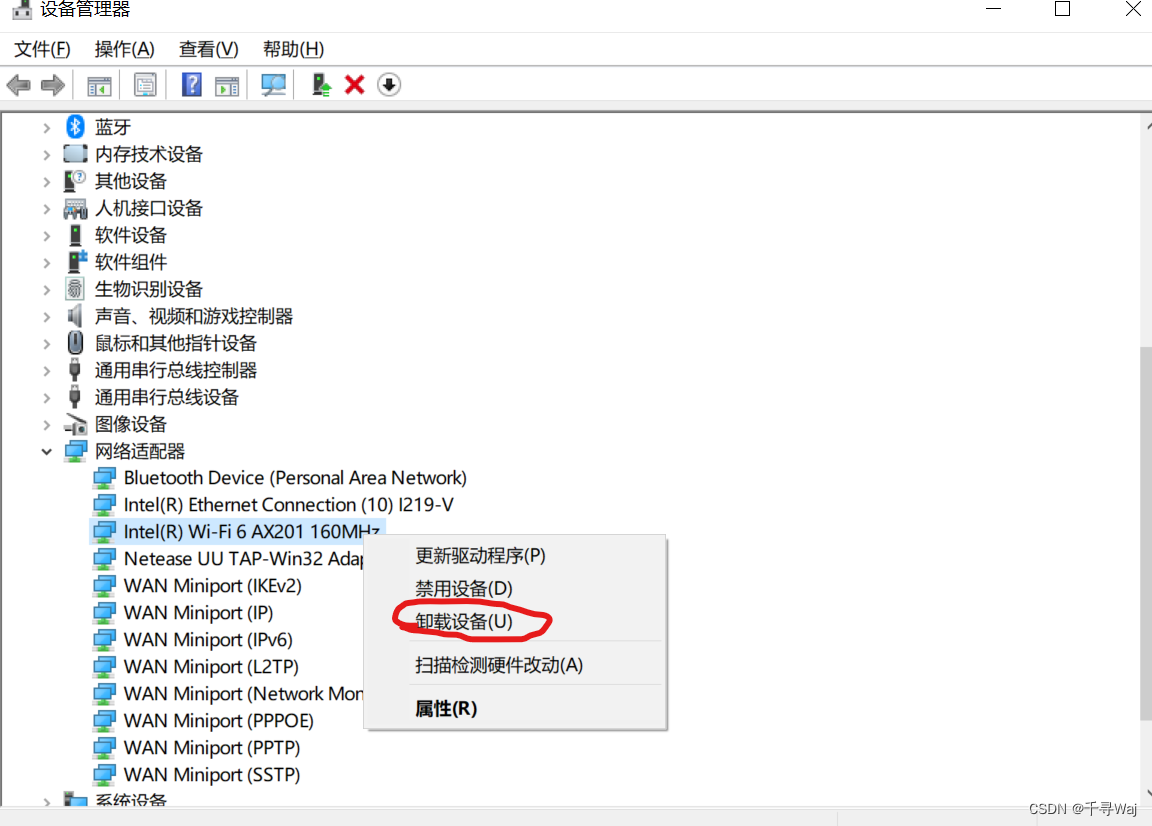
Task: Select the 软件设备 category icon
Action: point(75,235)
